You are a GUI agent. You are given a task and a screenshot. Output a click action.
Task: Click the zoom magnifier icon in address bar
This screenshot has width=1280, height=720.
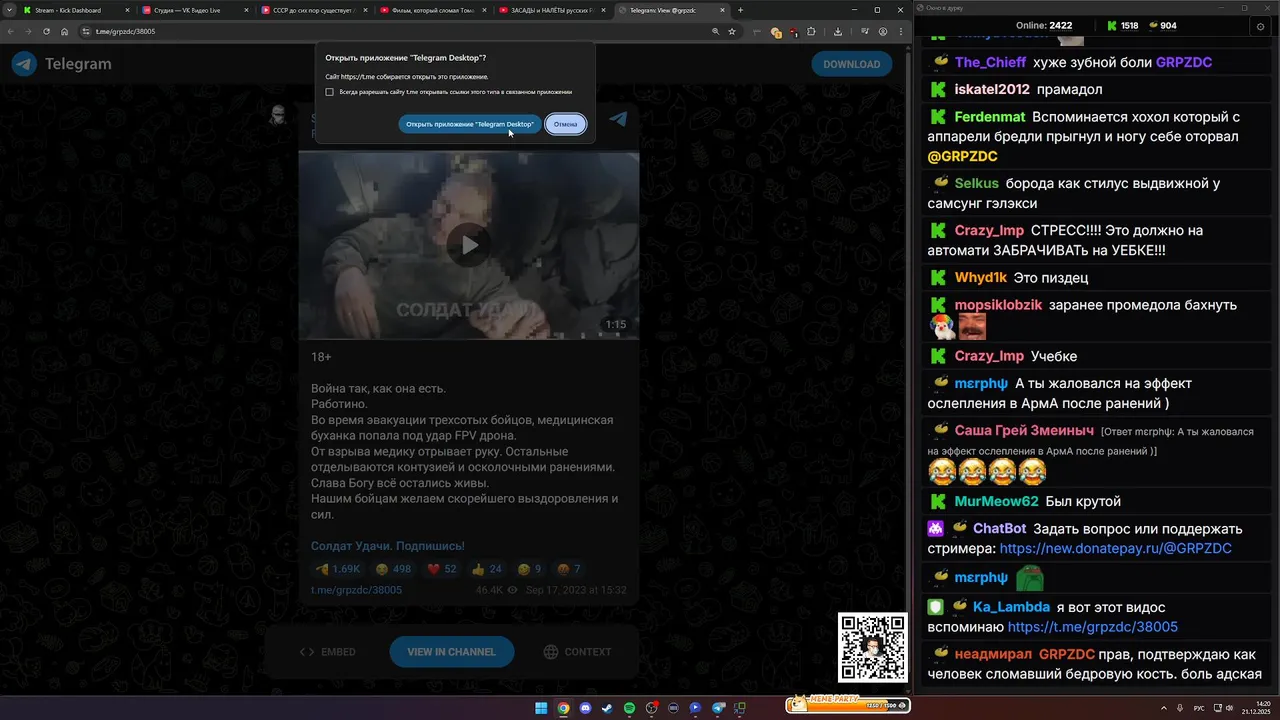coord(715,31)
